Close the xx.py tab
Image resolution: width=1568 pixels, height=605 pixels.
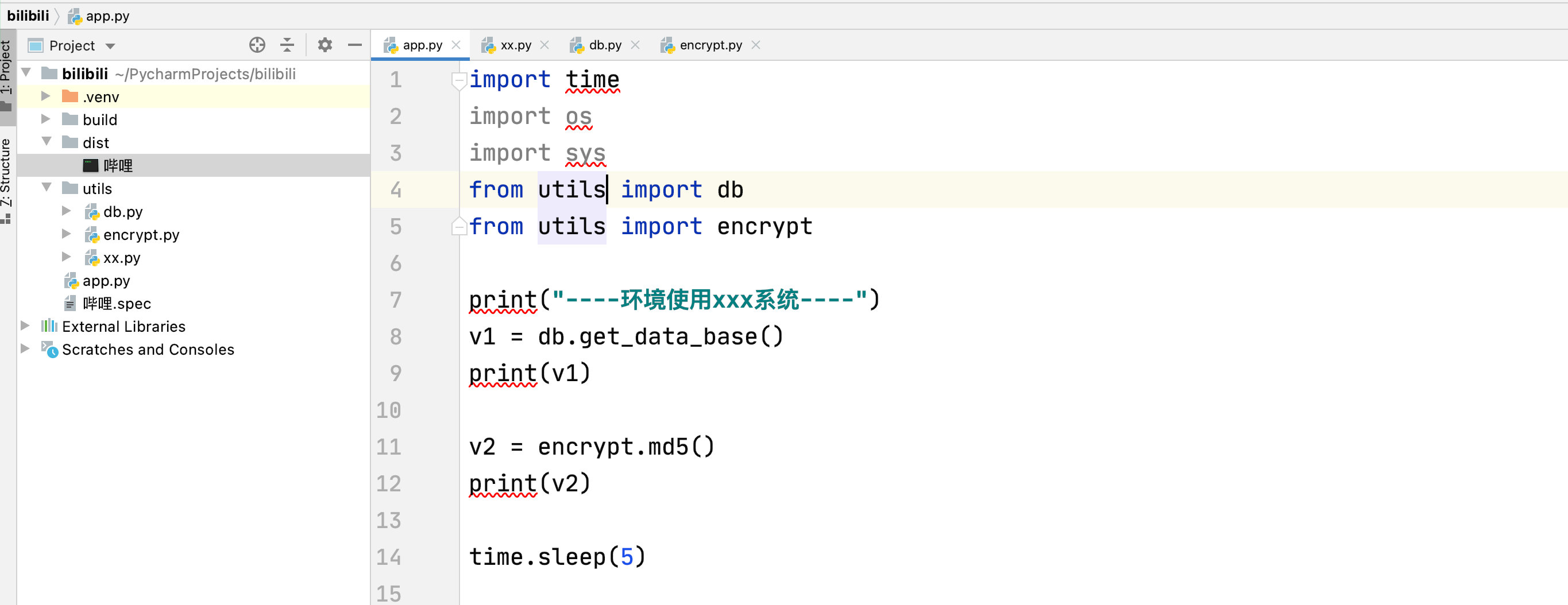pyautogui.click(x=545, y=45)
